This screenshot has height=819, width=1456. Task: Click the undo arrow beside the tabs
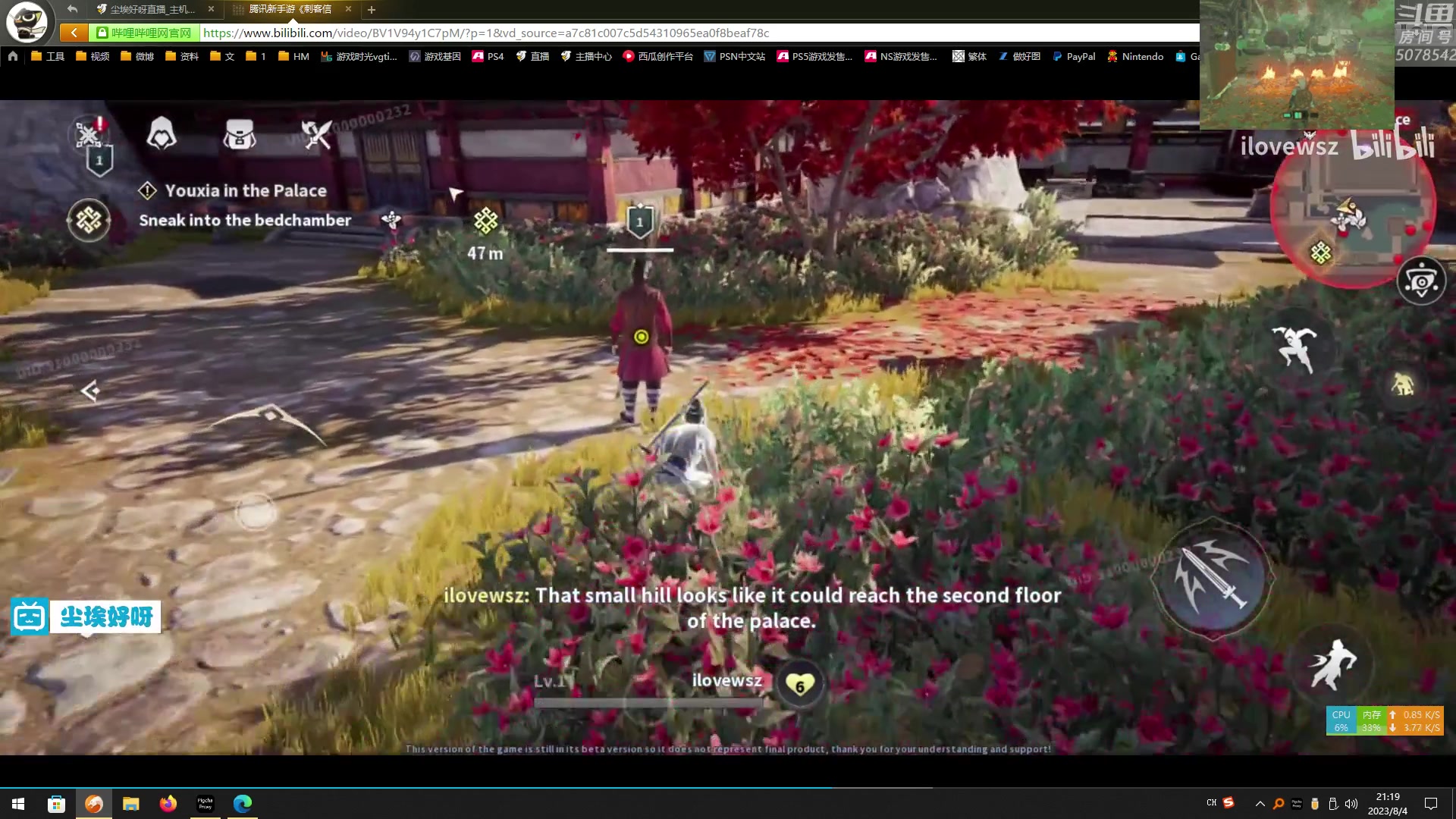coord(72,9)
